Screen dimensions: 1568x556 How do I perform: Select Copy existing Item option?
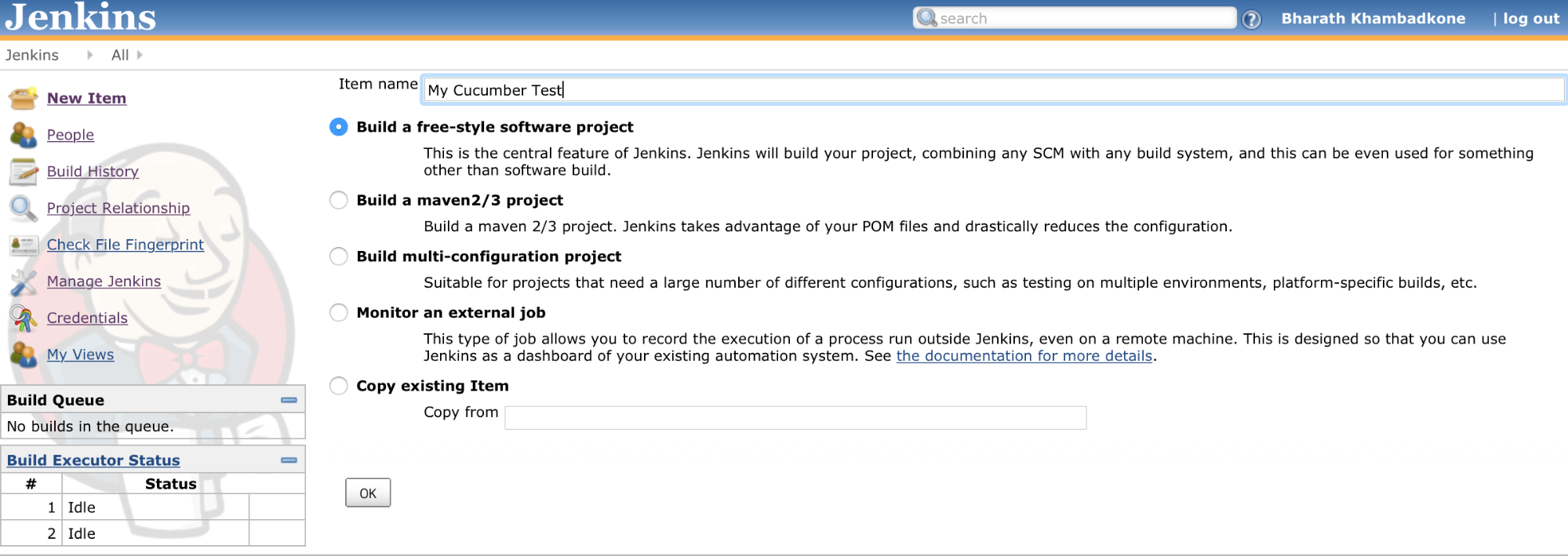tap(338, 386)
